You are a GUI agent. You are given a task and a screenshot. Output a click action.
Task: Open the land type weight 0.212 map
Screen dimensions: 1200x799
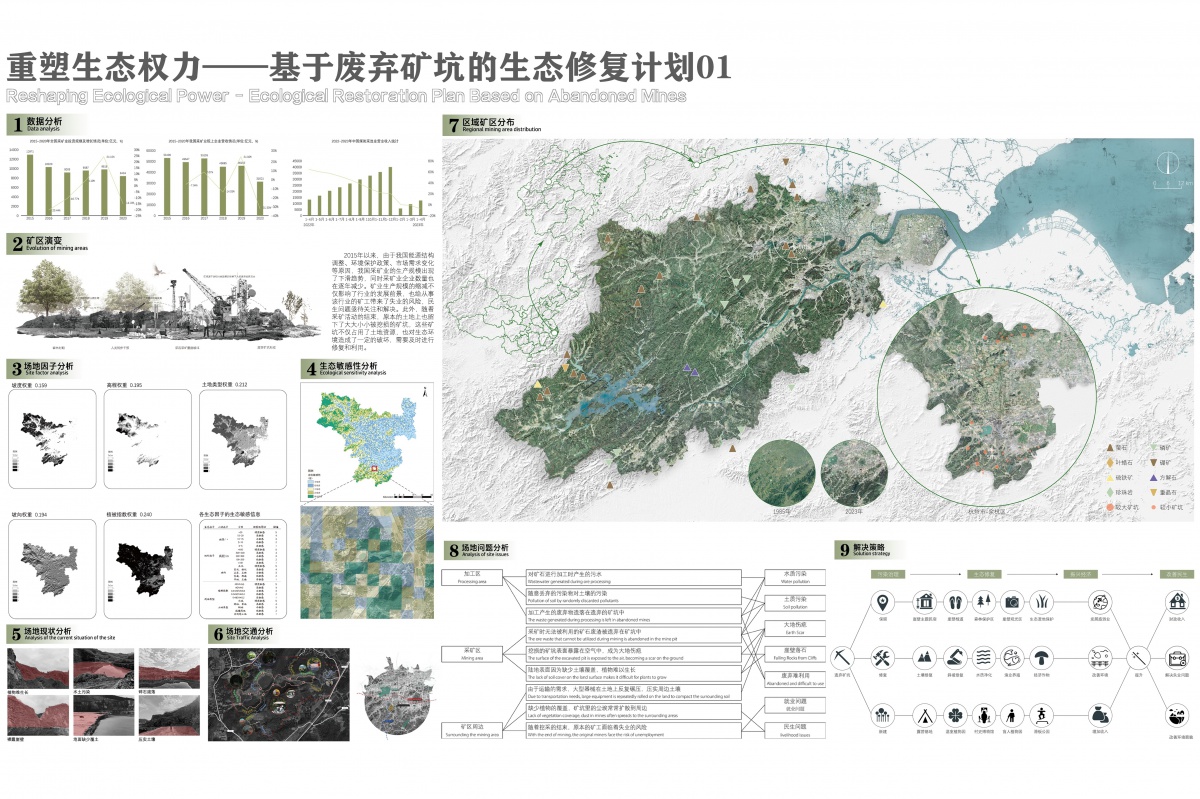point(243,440)
